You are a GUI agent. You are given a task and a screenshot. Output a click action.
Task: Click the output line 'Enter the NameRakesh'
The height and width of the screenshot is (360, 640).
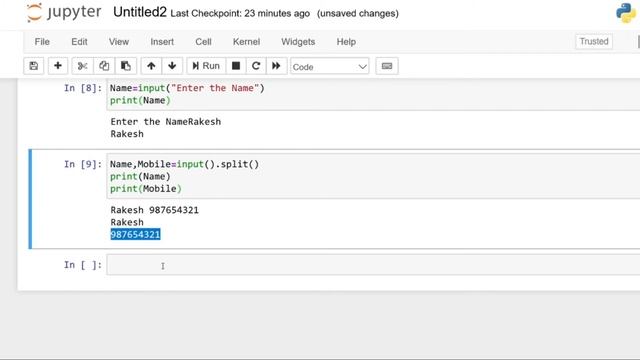tap(165, 122)
